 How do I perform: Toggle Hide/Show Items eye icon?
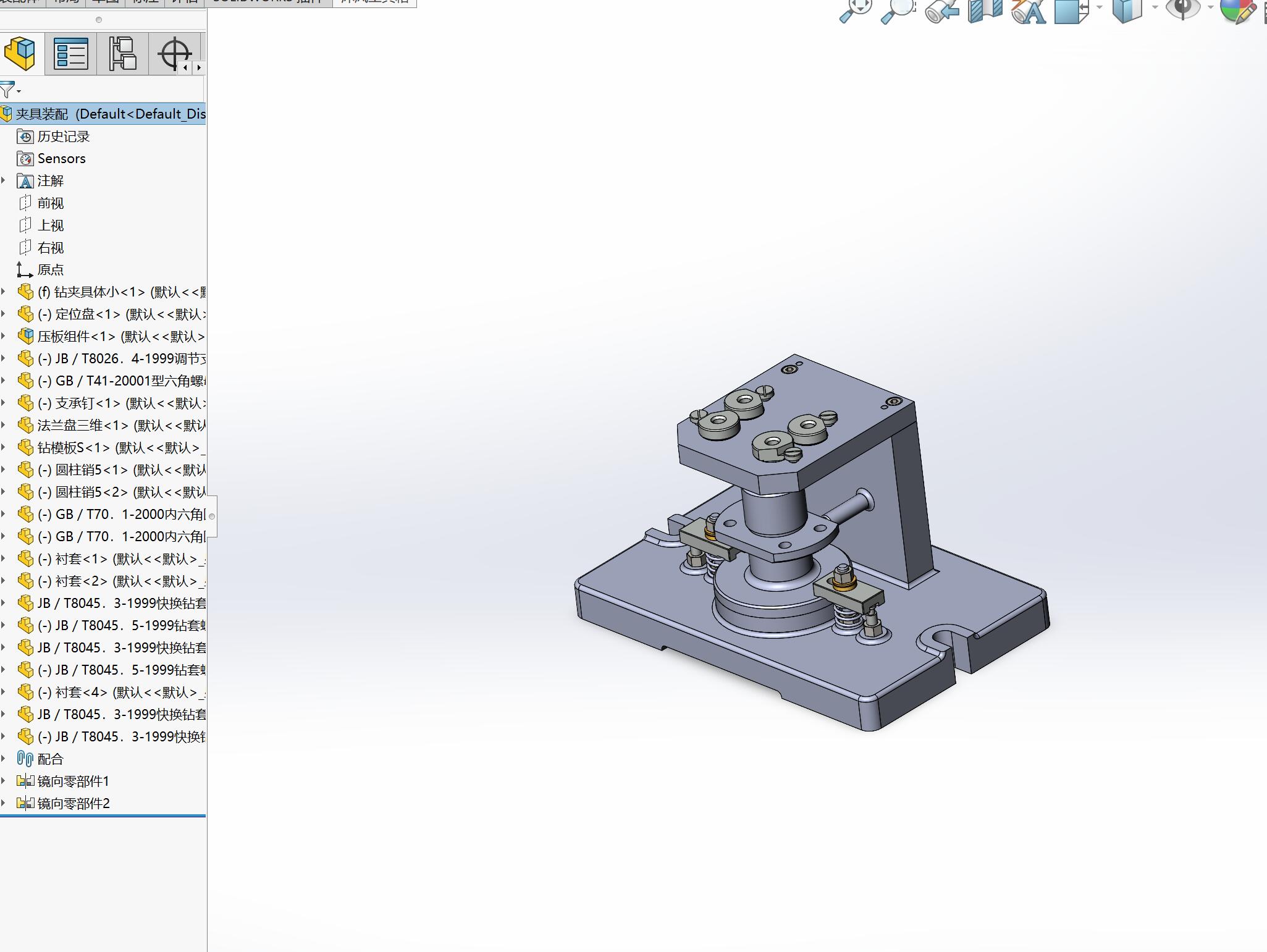click(x=1182, y=9)
